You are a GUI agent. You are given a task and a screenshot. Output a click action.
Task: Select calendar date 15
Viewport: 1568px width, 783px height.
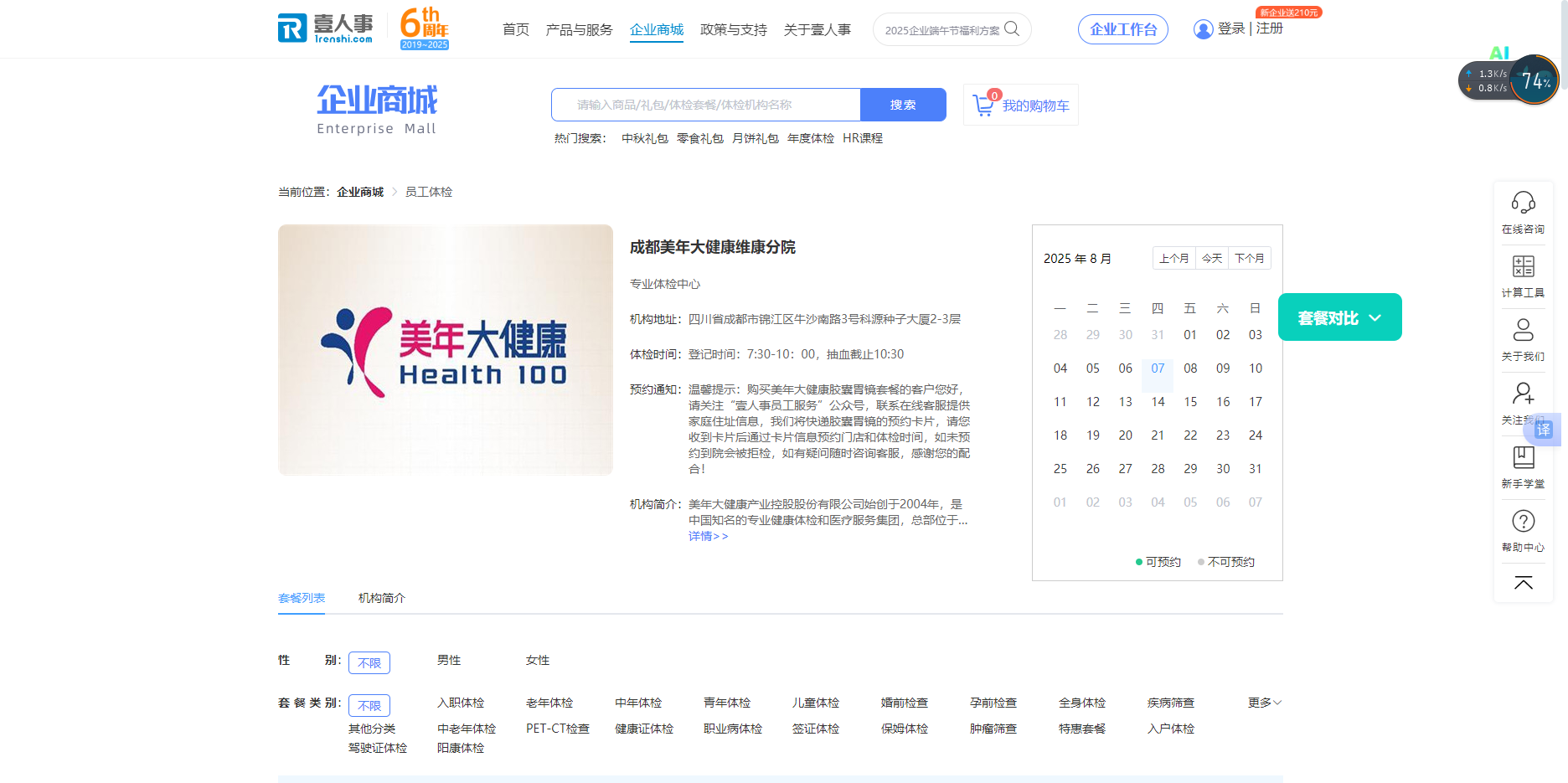[x=1190, y=402]
